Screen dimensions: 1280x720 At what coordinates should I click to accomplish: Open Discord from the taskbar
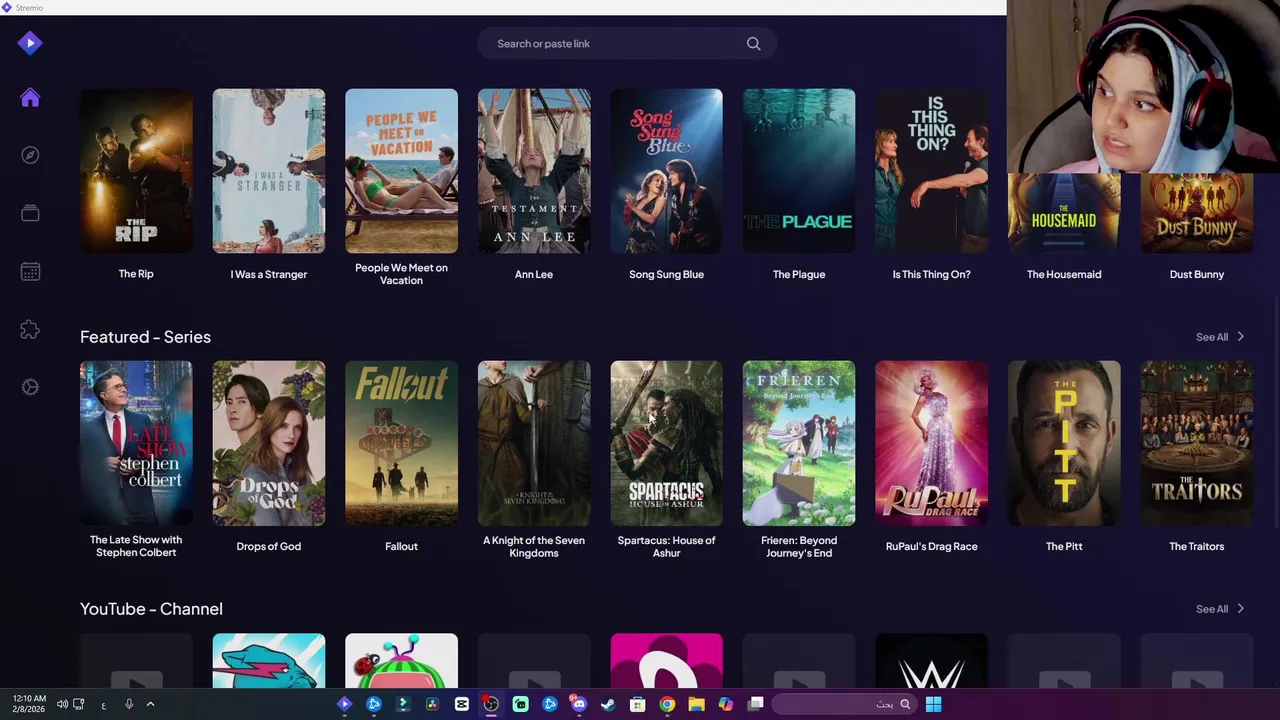[x=579, y=704]
